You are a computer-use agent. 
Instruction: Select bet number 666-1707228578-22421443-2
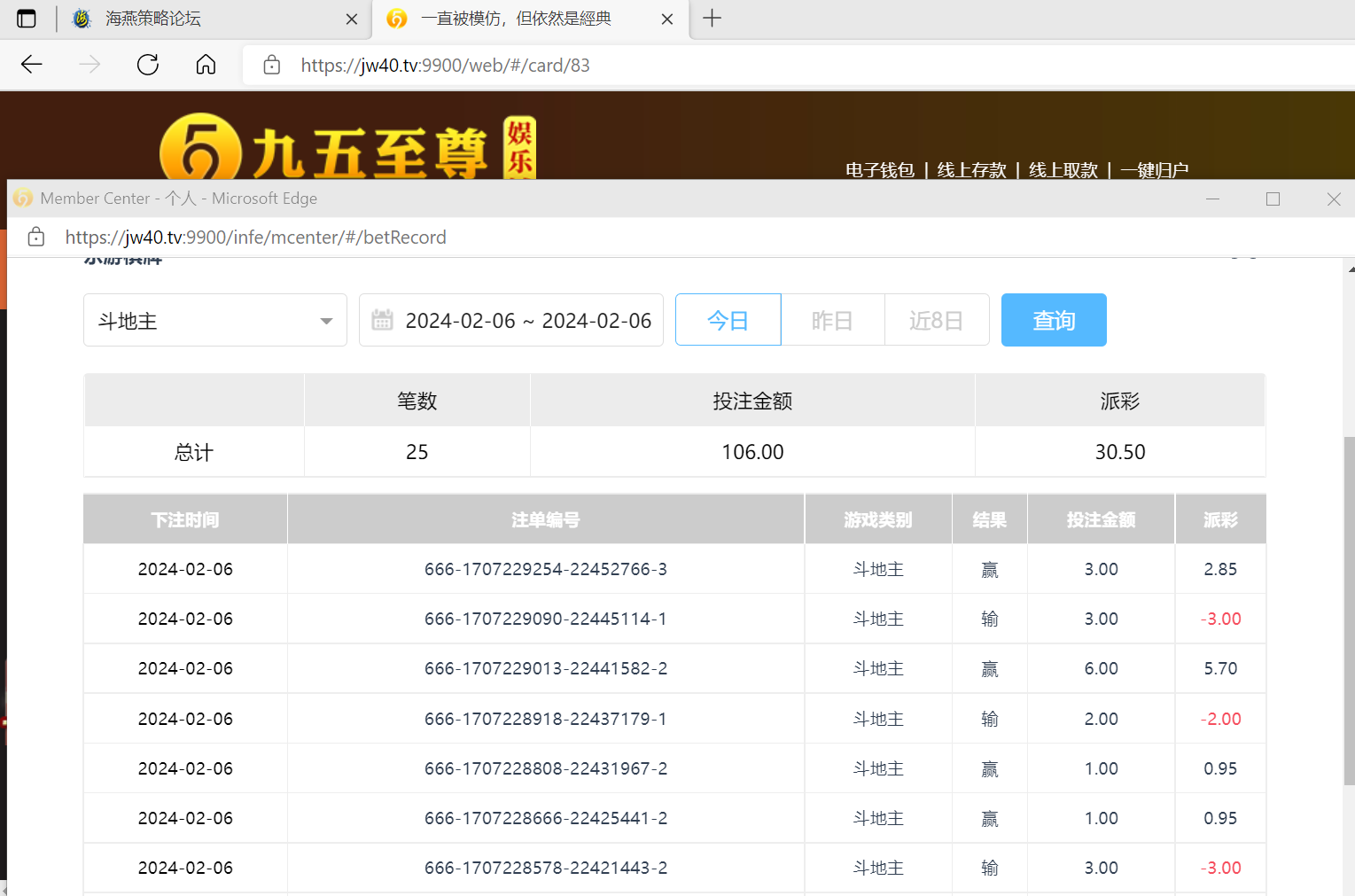pyautogui.click(x=546, y=868)
